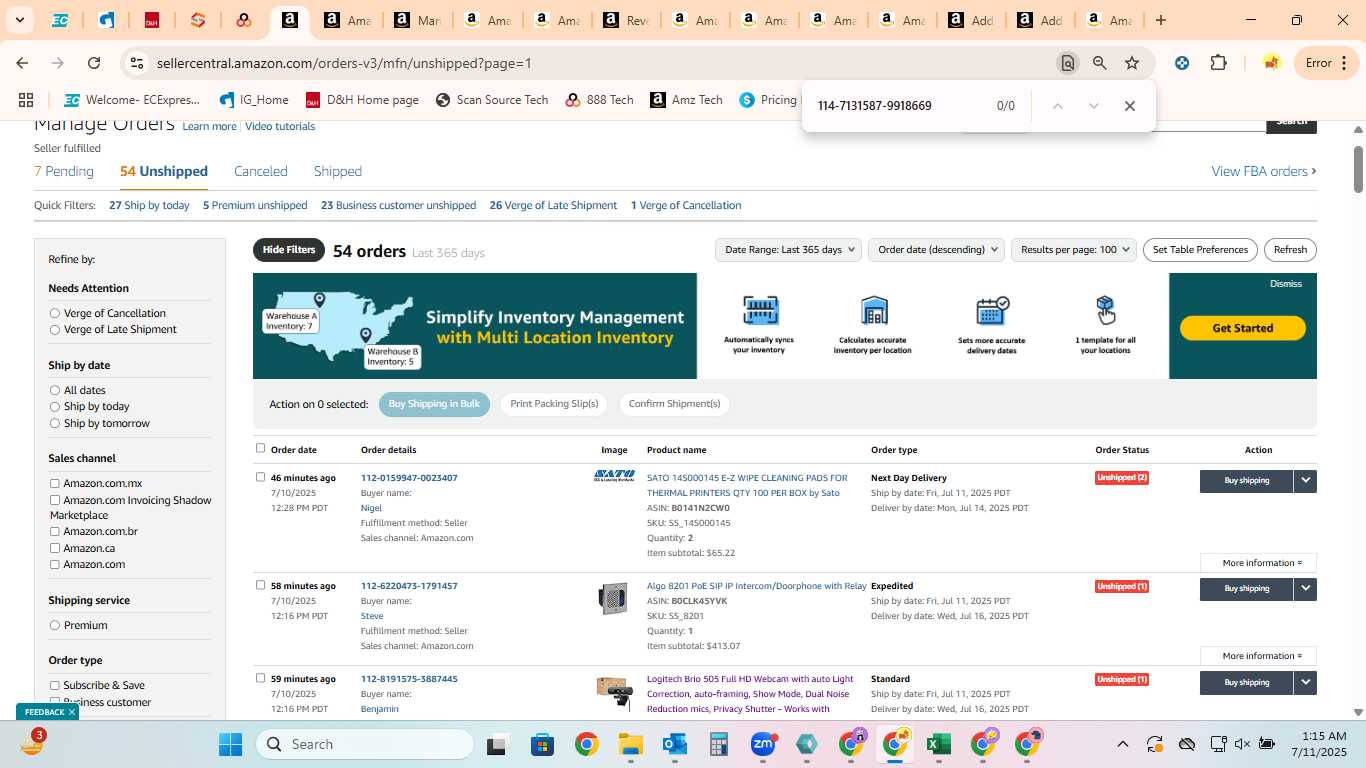Image resolution: width=1366 pixels, height=768 pixels.
Task: Switch to the Pending orders tab
Action: click(x=64, y=171)
